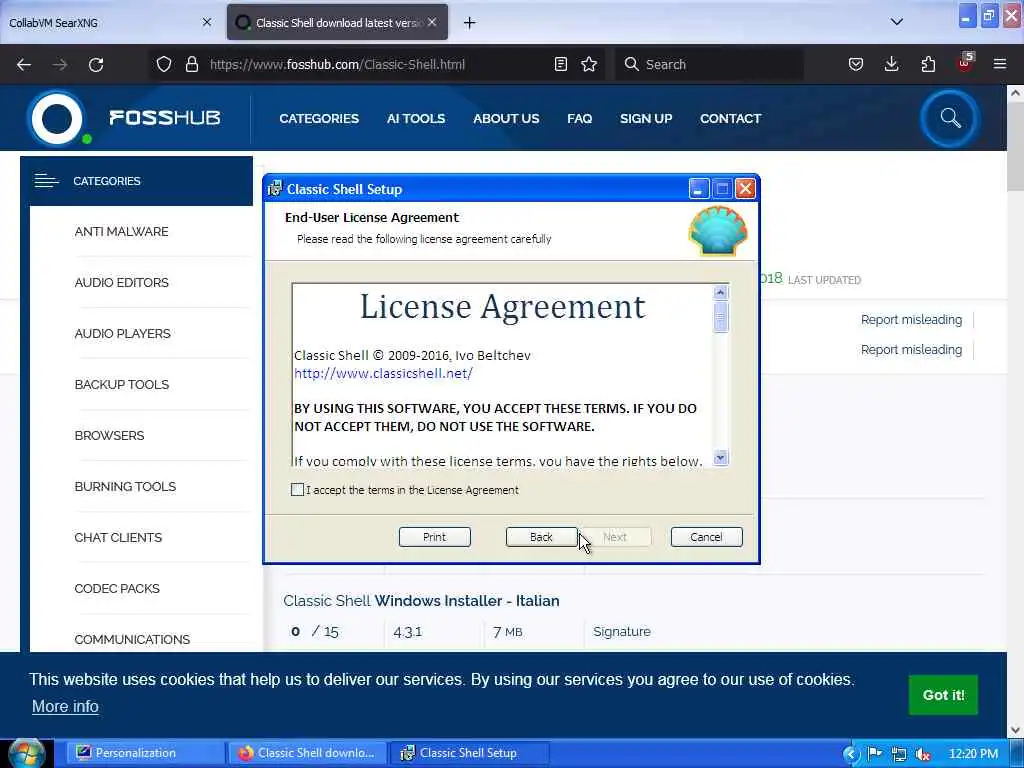The image size is (1024, 768).
Task: Open the Pocket save icon
Action: coord(856,64)
